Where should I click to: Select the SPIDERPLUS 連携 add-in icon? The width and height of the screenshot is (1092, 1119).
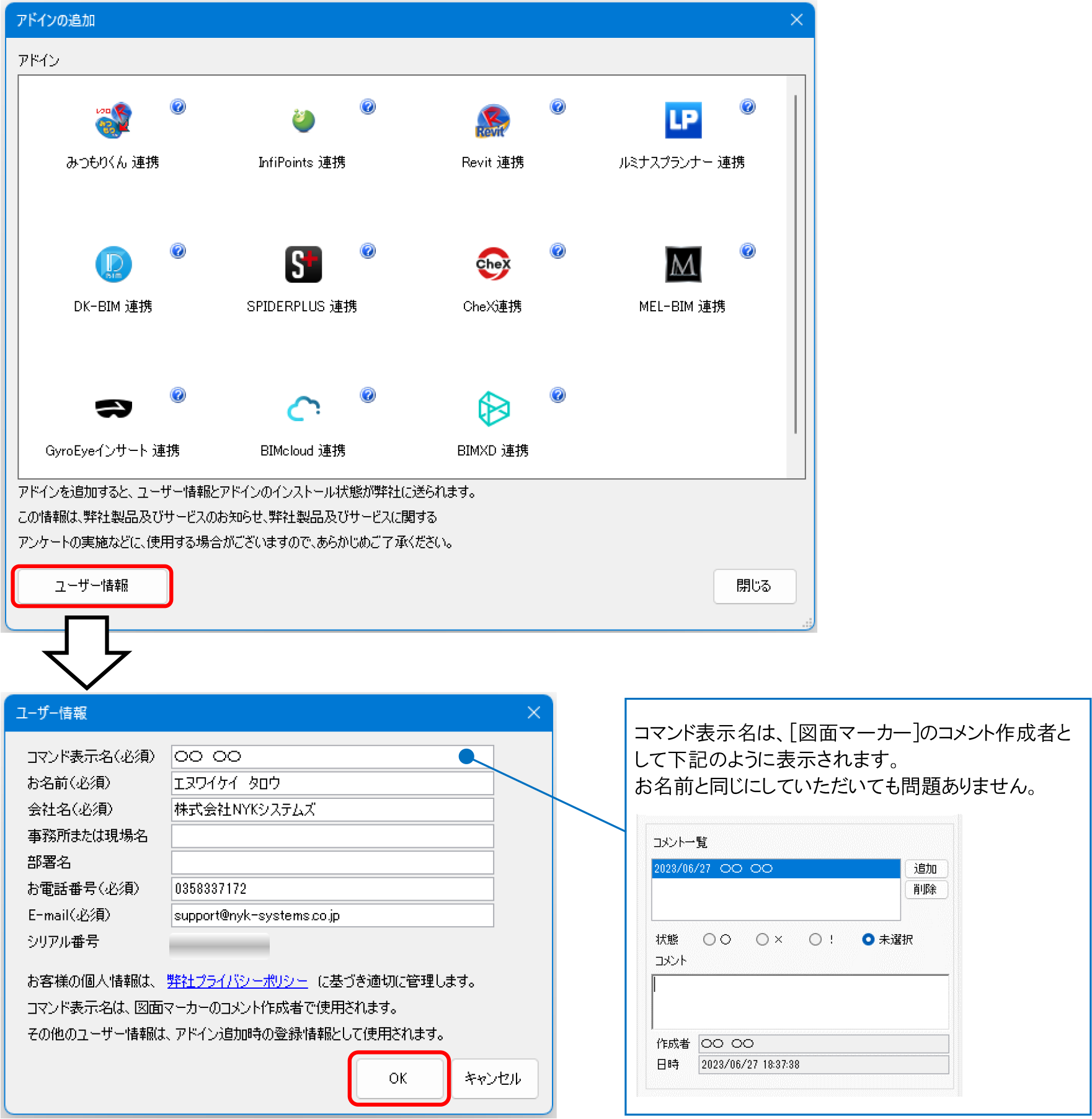(303, 264)
